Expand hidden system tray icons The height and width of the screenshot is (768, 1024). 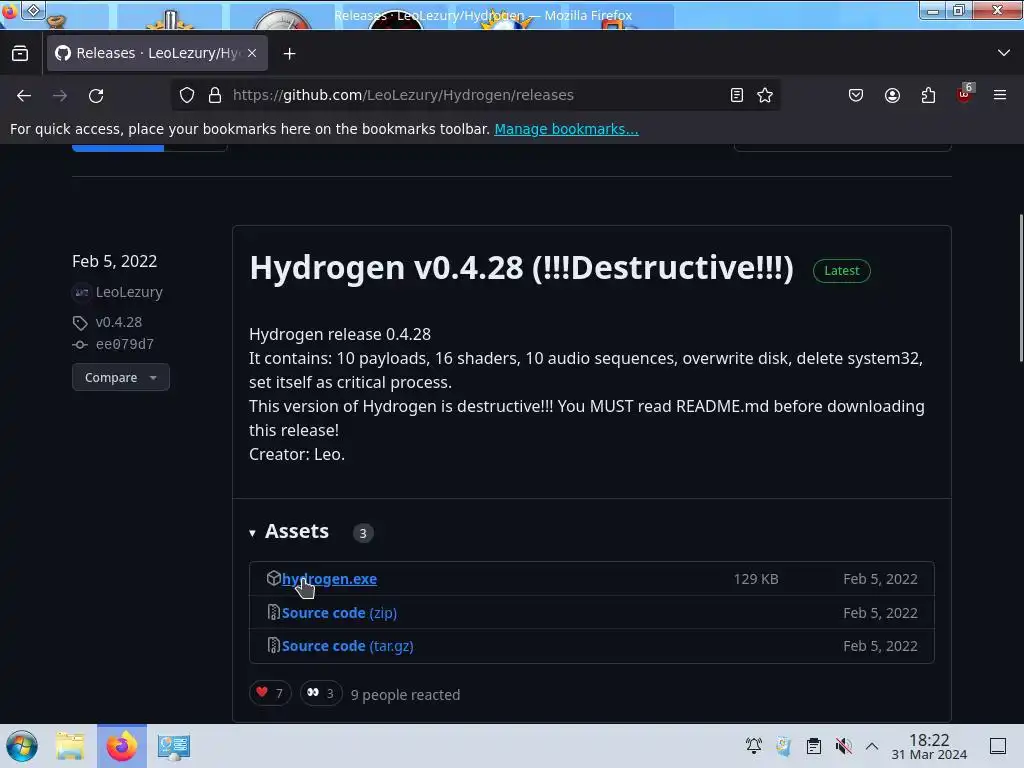tap(872, 746)
